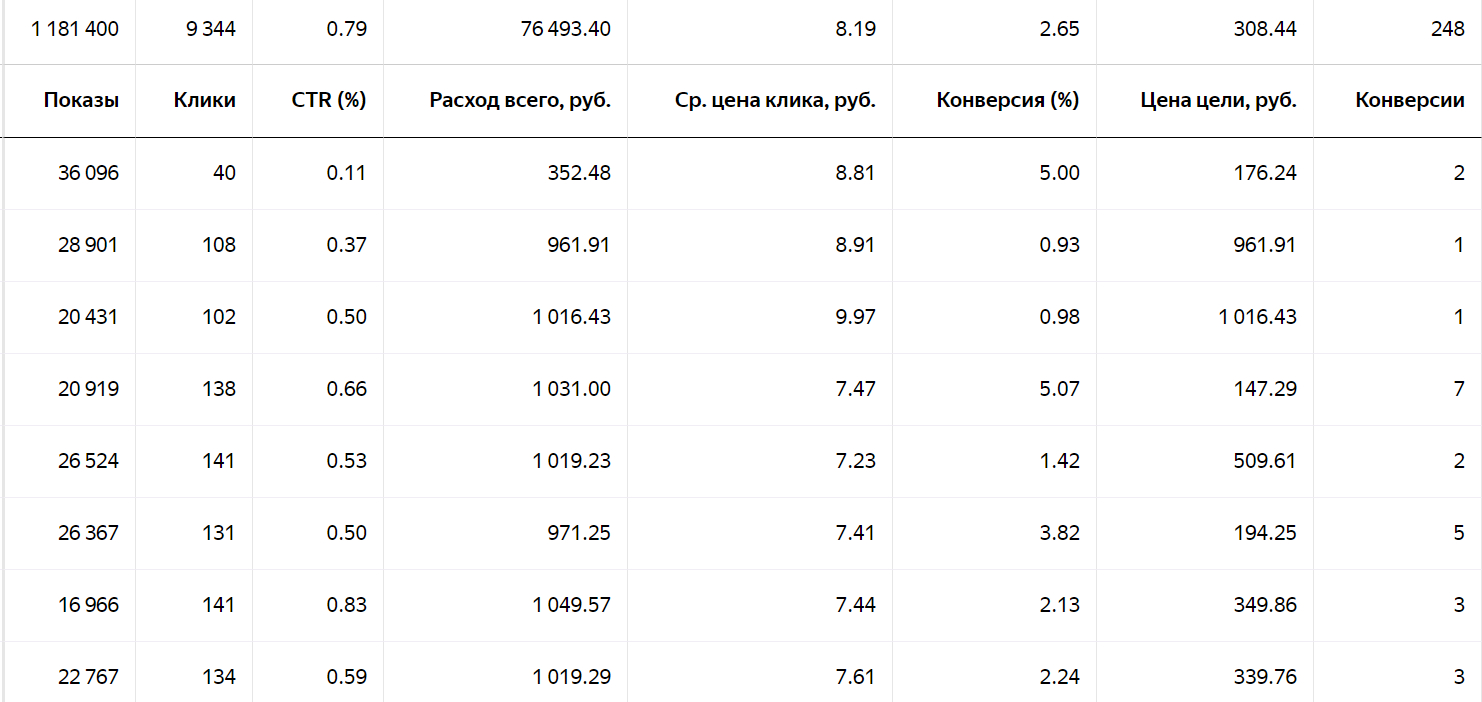Sort by the Конверсия (%) column header
The height and width of the screenshot is (702, 1482).
coord(1008,100)
